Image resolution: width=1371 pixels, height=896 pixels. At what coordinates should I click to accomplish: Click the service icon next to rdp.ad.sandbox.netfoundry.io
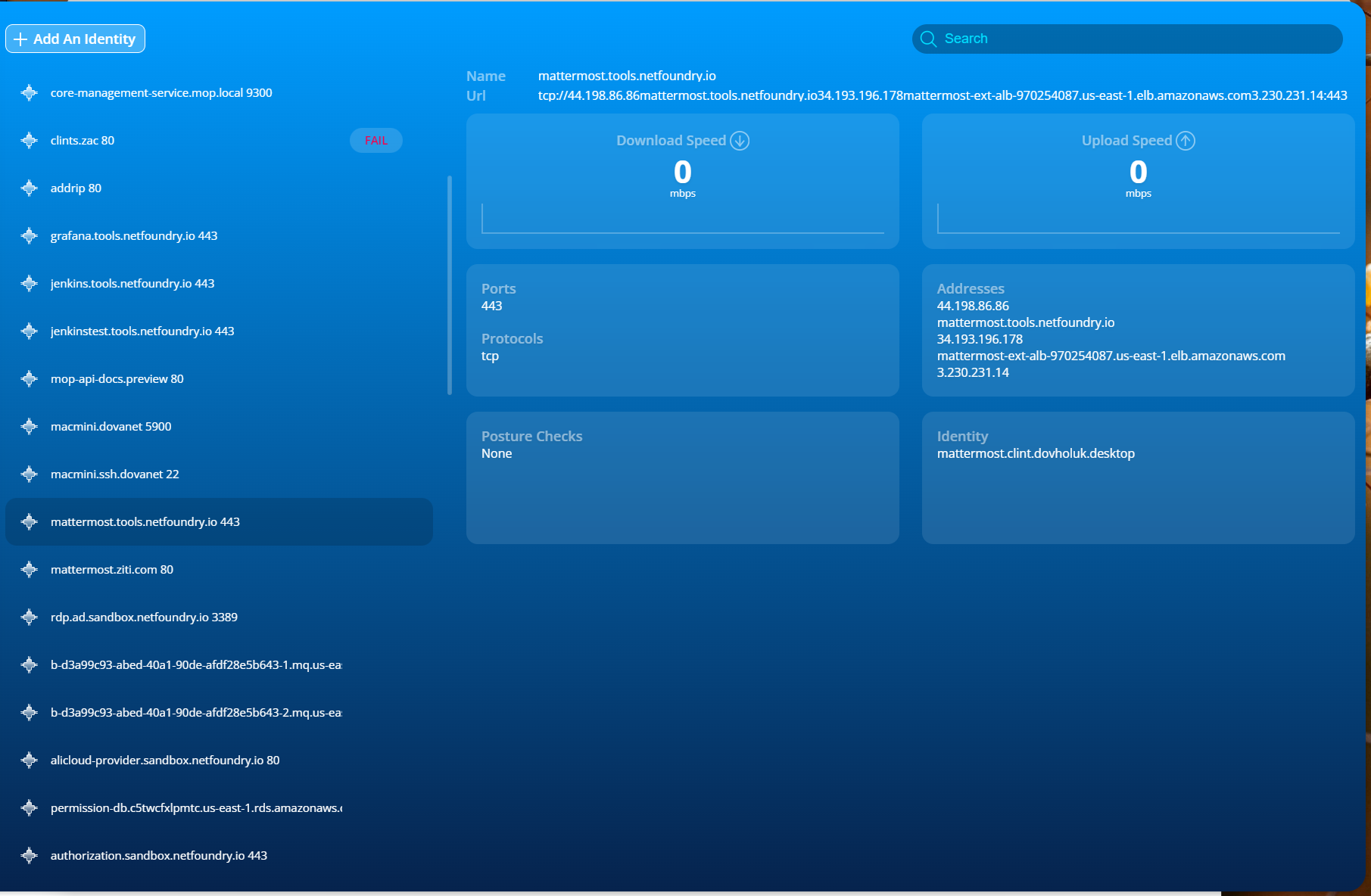tap(29, 617)
